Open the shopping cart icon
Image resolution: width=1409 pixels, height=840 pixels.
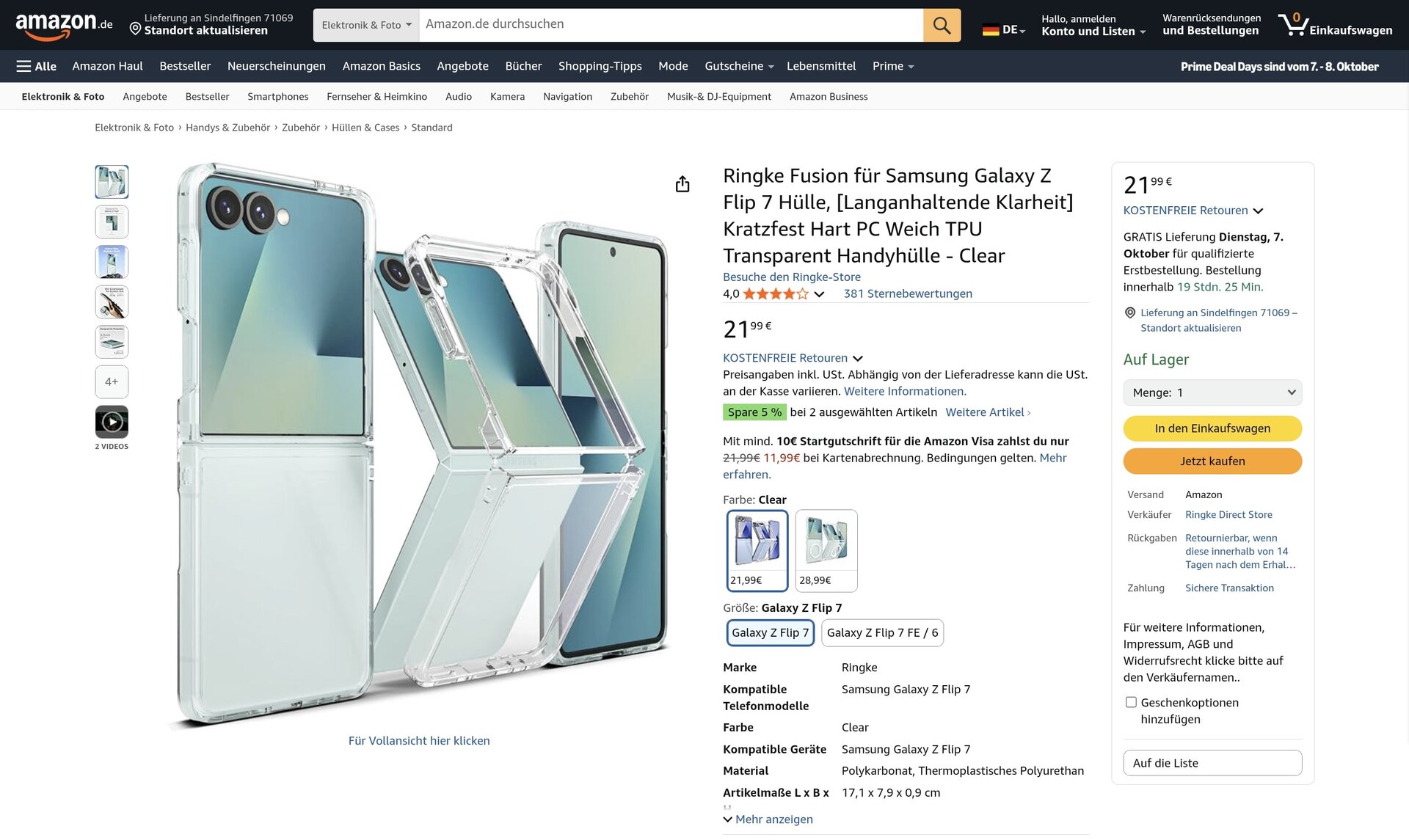(1292, 26)
